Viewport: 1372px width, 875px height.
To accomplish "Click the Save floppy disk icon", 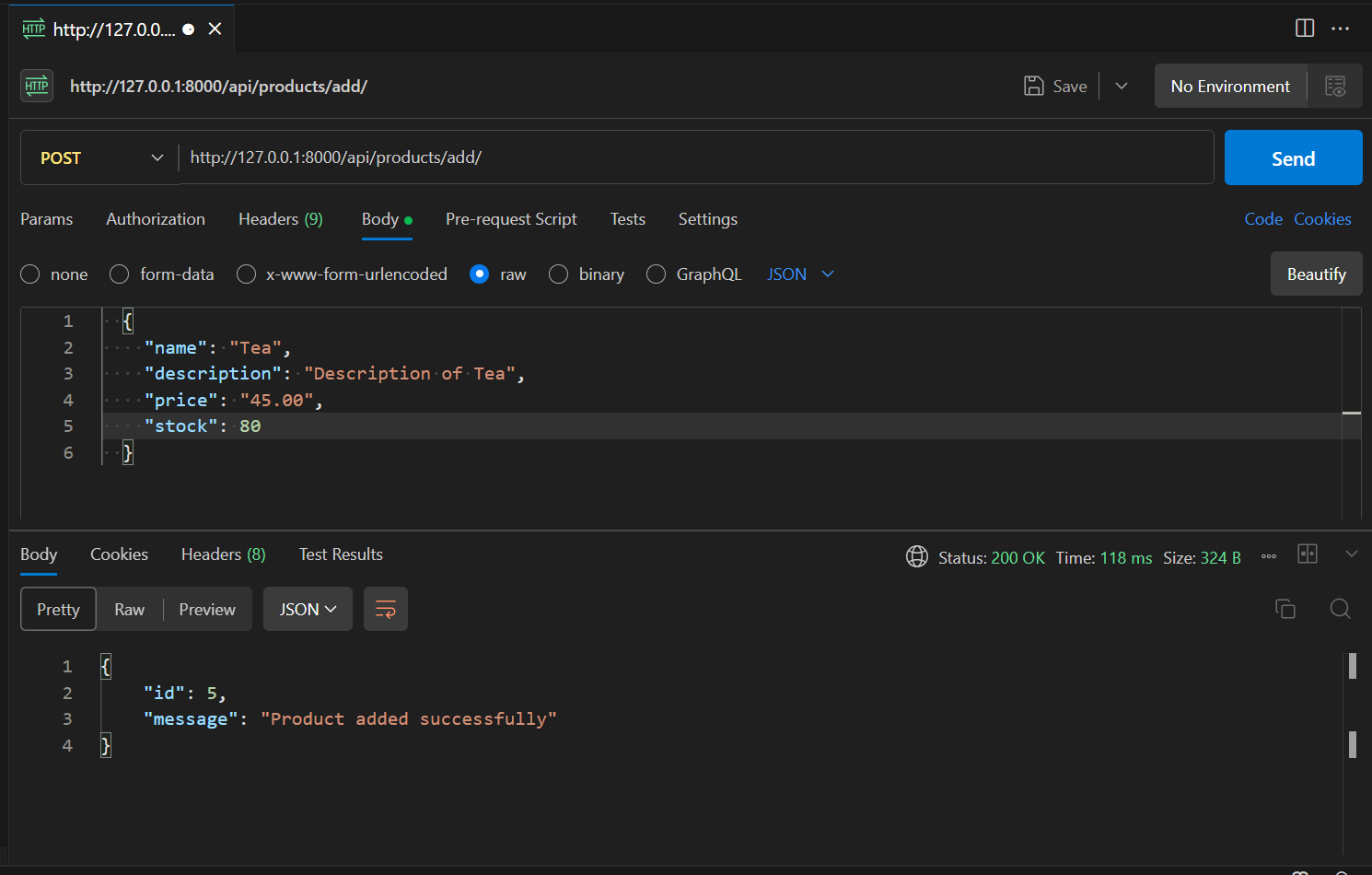I will coord(1034,86).
